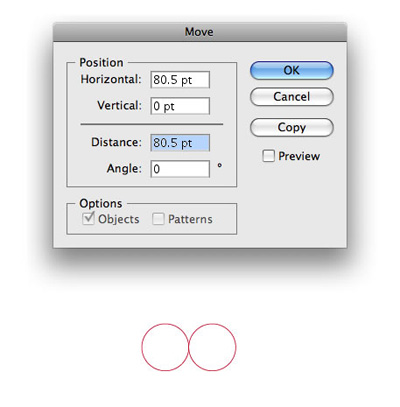Screen dimensions: 400x407
Task: Click the Copy button
Action: click(x=291, y=127)
